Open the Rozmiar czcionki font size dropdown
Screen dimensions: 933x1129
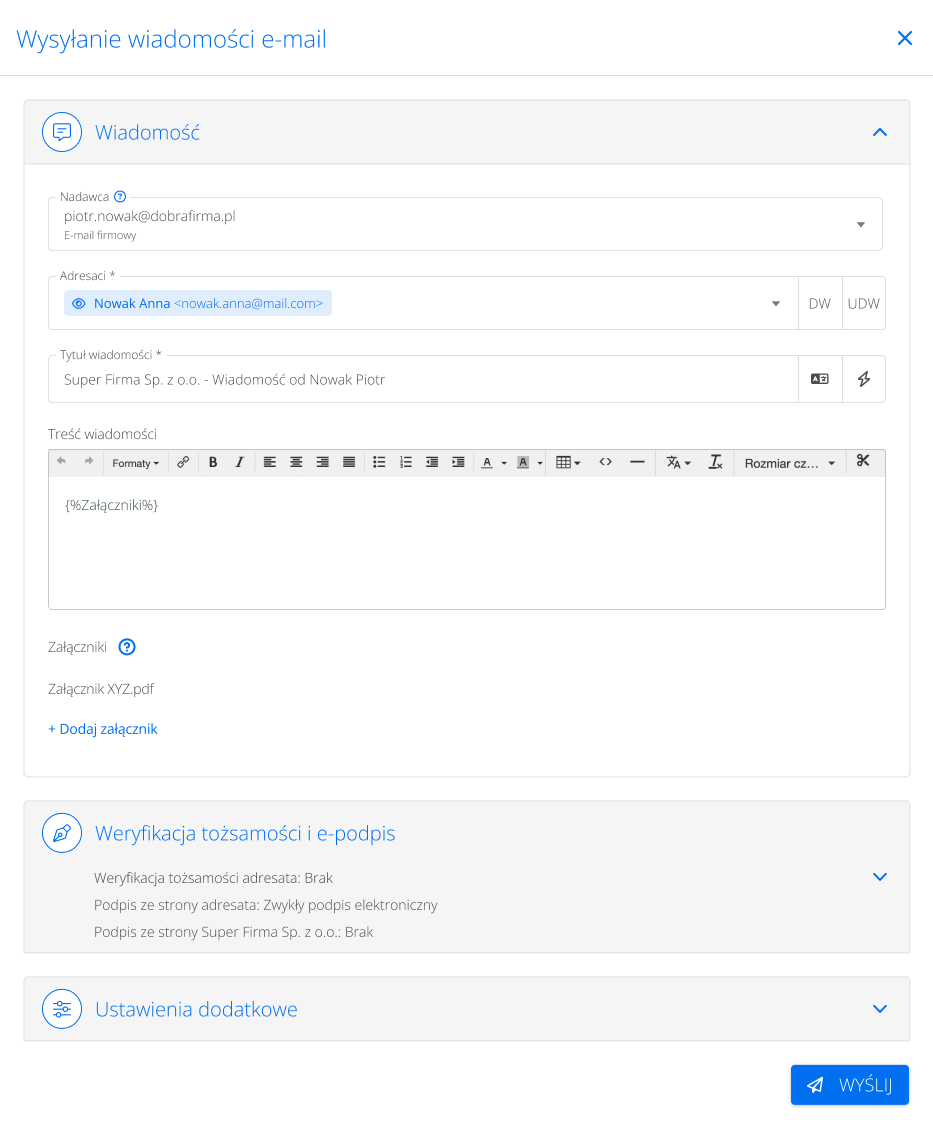click(790, 463)
